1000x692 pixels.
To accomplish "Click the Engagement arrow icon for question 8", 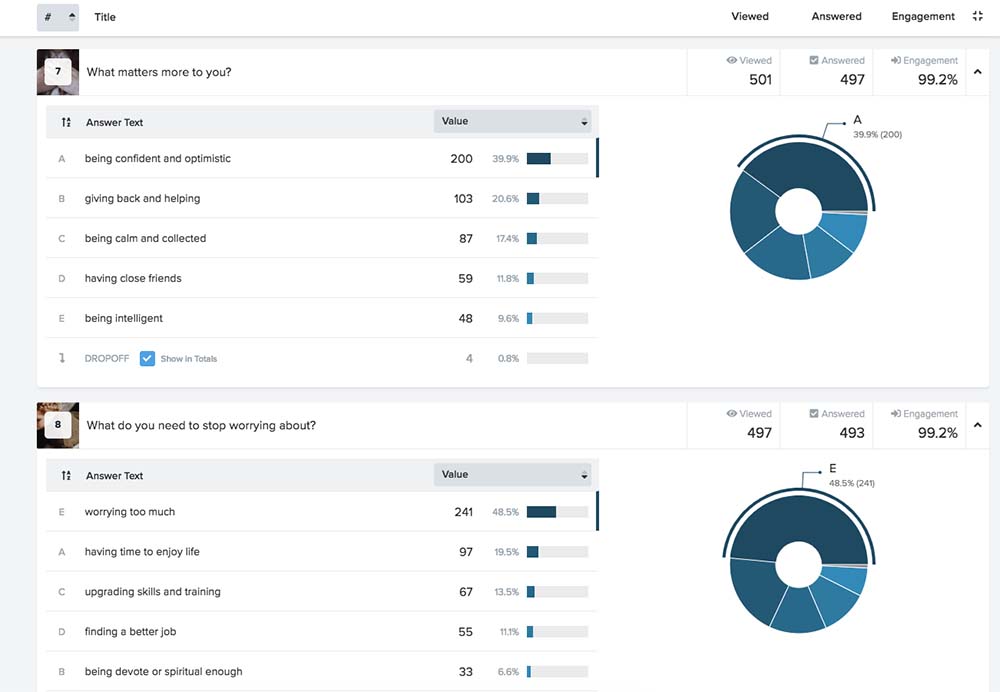I will pos(895,413).
